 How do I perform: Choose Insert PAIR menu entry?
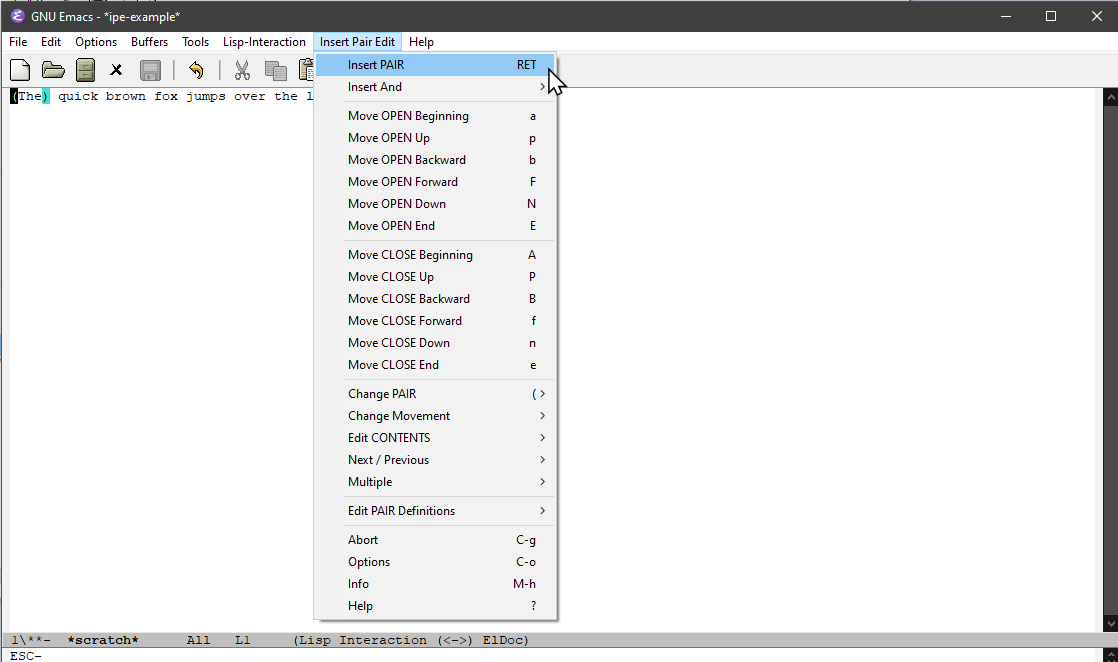[x=435, y=65]
